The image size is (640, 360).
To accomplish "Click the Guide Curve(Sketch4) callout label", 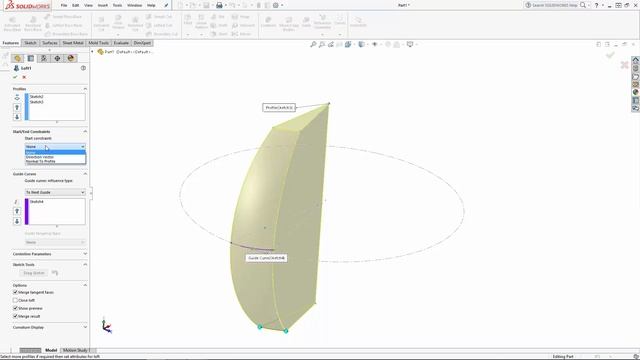I will click(266, 258).
